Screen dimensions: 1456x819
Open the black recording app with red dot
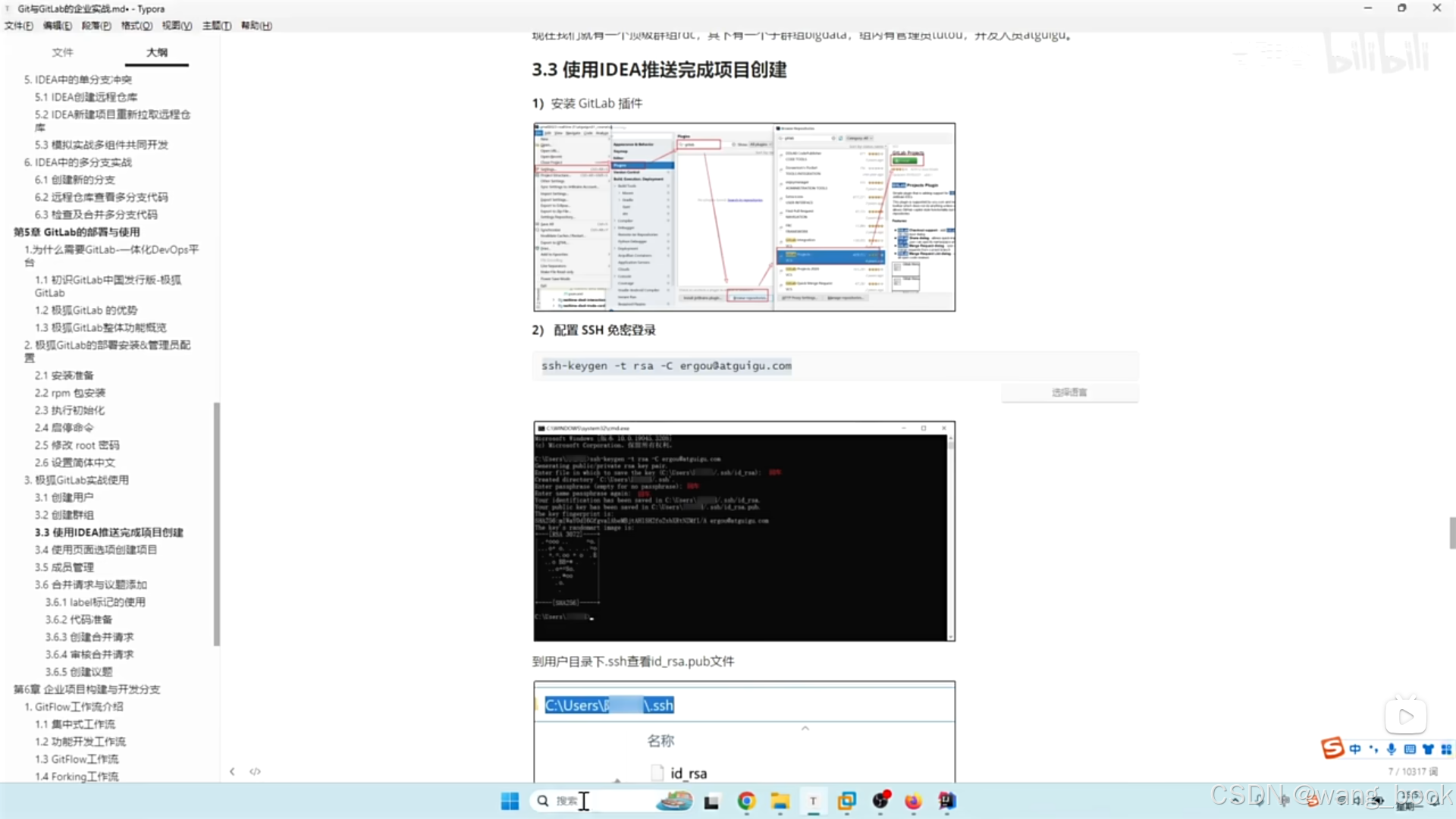tap(880, 800)
